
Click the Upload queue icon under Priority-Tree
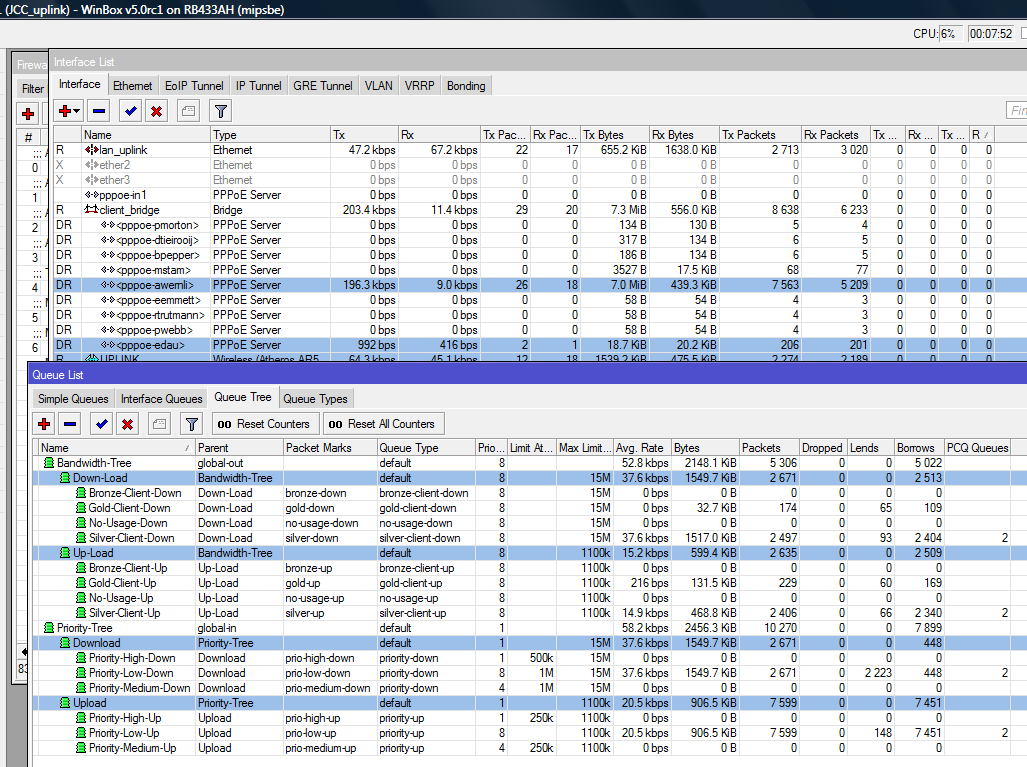[x=65, y=703]
